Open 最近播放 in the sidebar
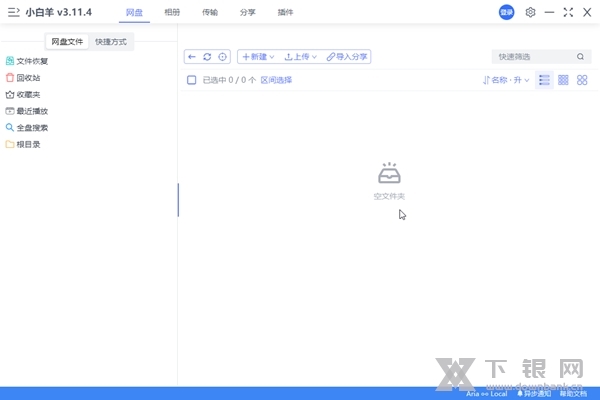Viewport: 600px width, 400px height. click(27, 111)
